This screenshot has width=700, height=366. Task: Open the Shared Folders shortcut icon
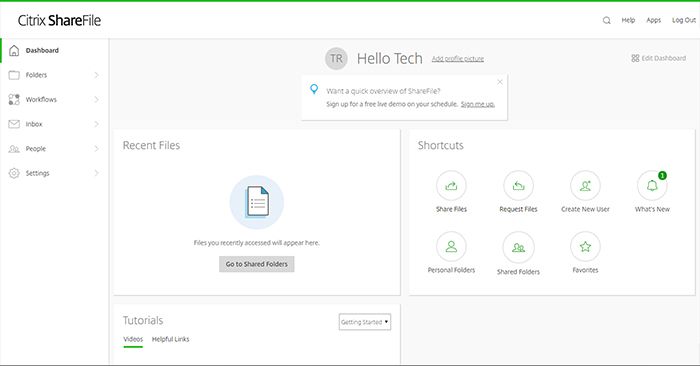coord(518,247)
